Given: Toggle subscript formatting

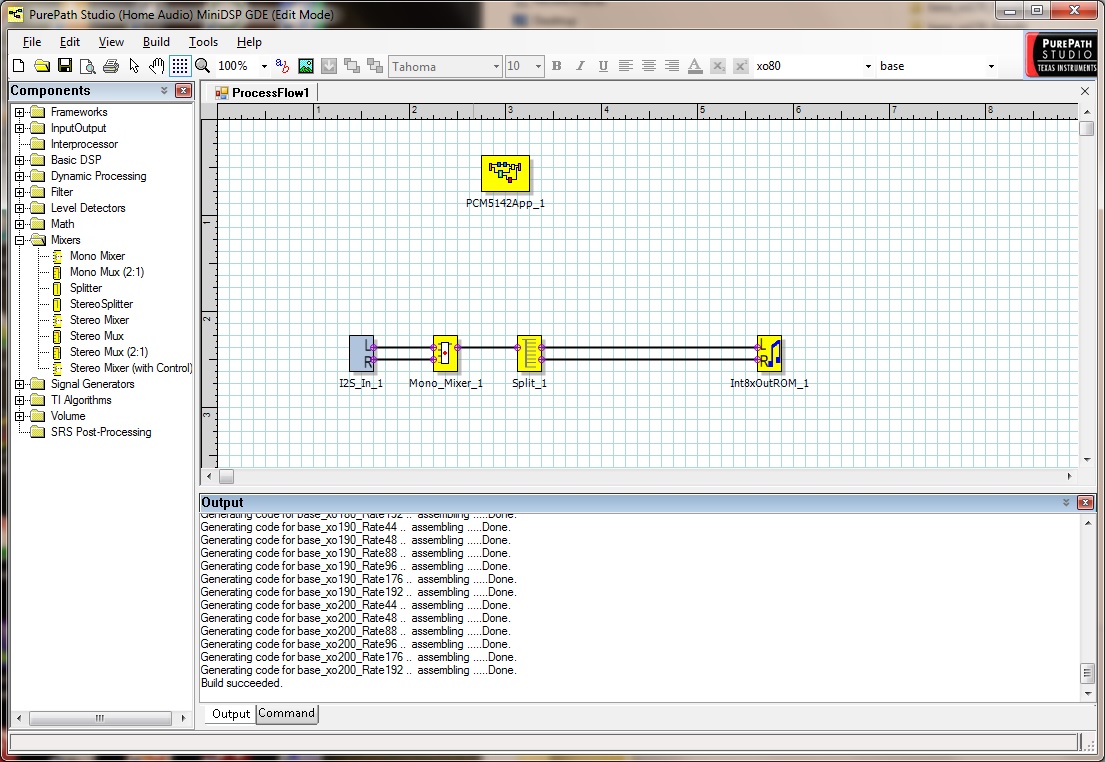Looking at the screenshot, I should click(718, 66).
